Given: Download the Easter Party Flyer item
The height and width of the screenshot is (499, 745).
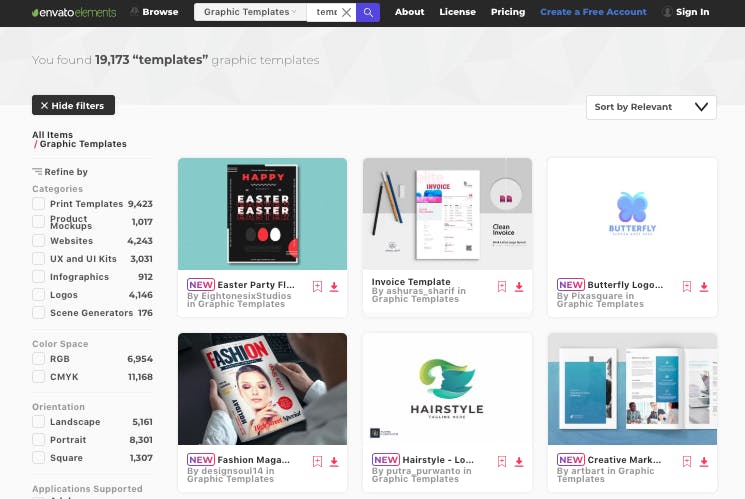Looking at the screenshot, I should [334, 287].
